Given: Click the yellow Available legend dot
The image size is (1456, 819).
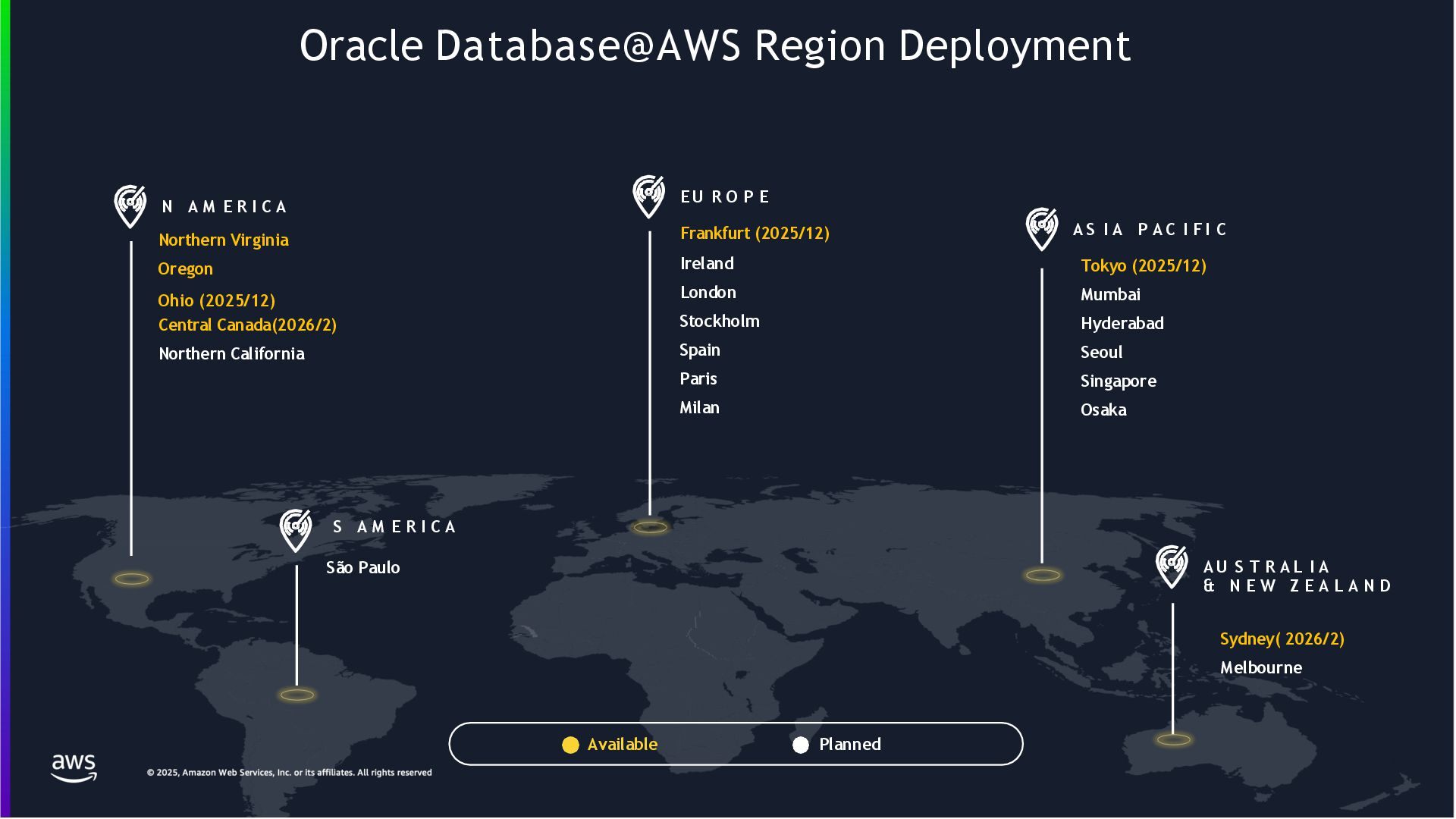Looking at the screenshot, I should pos(570,745).
